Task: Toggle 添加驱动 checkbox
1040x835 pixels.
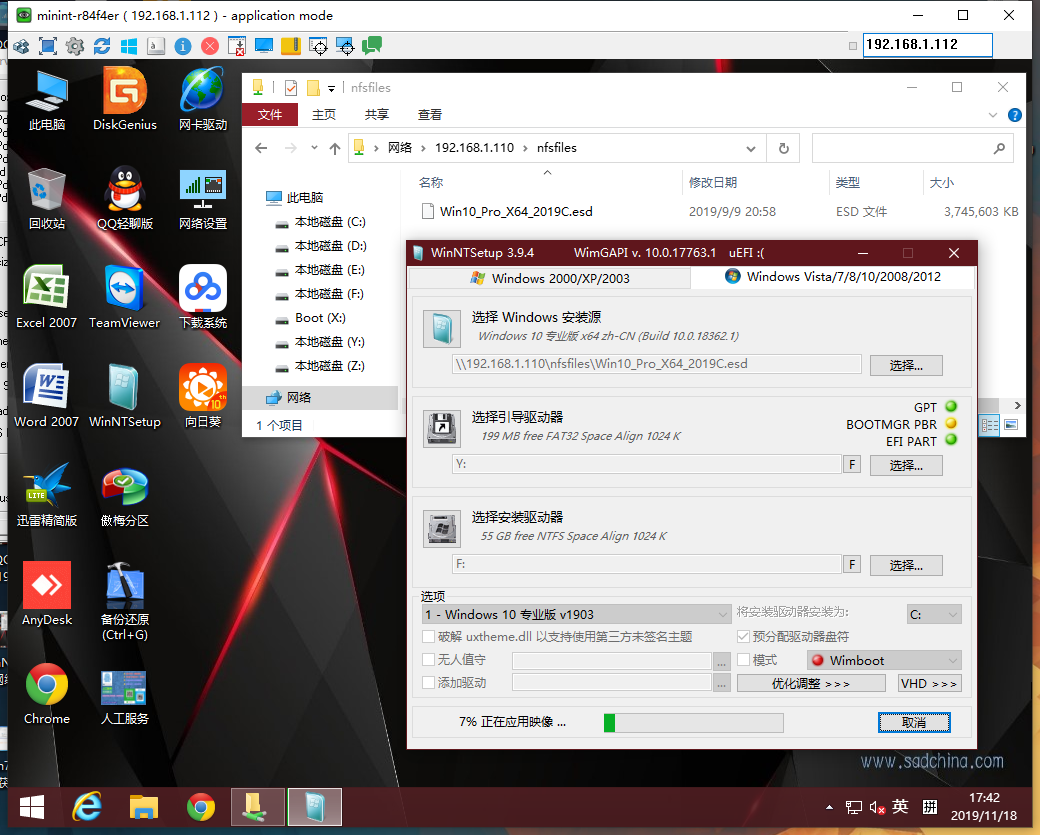Action: coord(428,682)
